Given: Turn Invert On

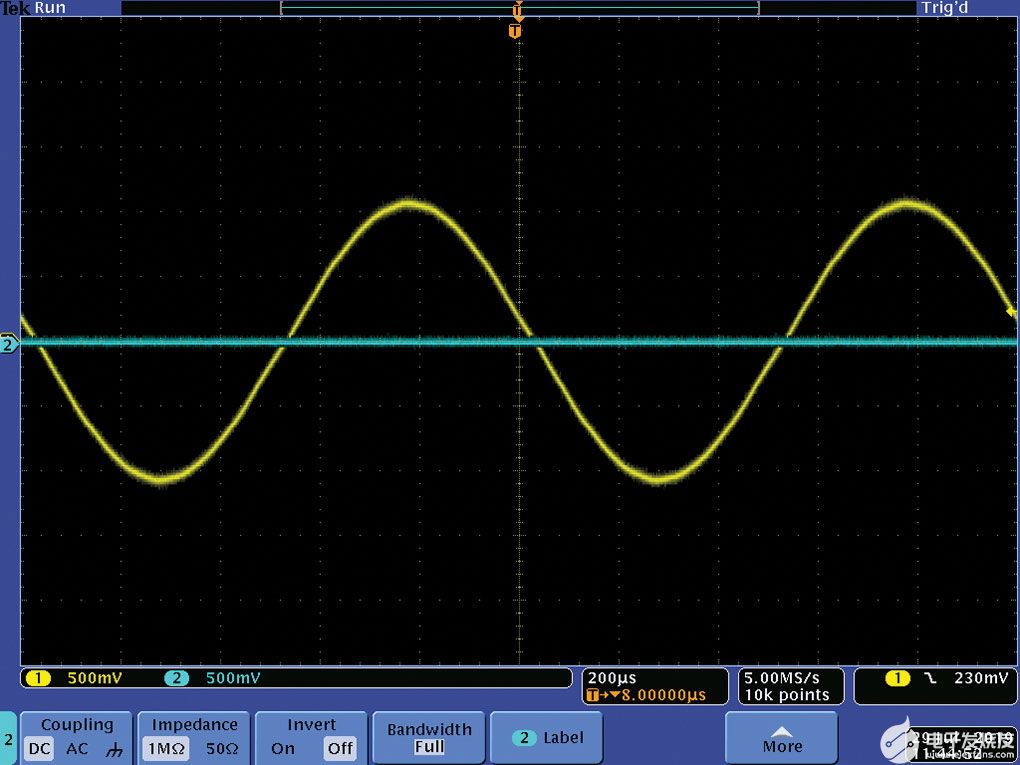Looking at the screenshot, I should [283, 749].
